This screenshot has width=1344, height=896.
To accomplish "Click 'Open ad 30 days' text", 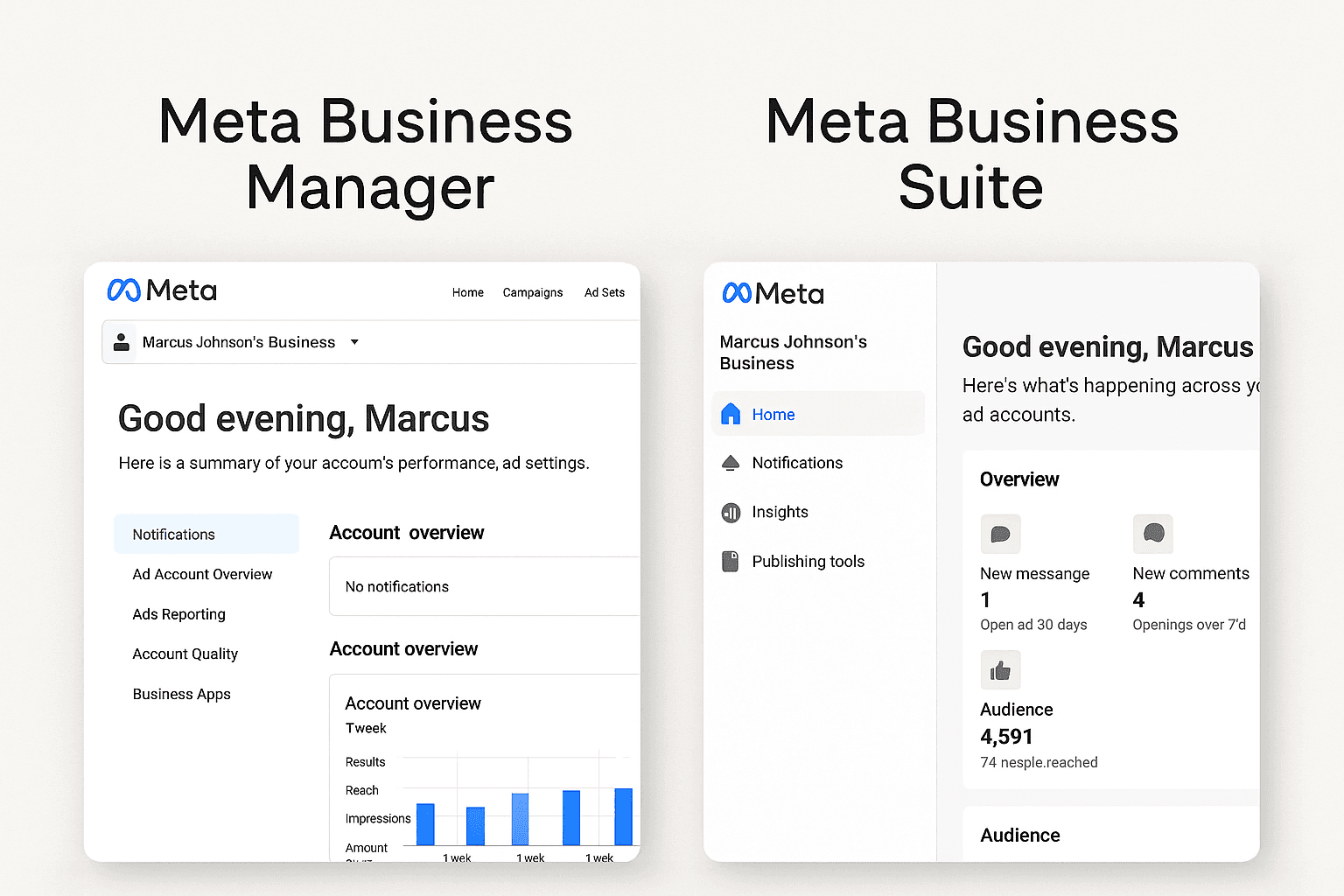I will pos(1033,625).
